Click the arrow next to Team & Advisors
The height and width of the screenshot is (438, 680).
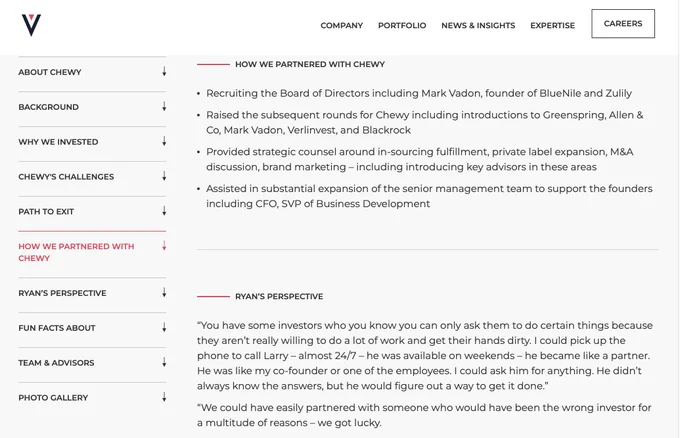coord(164,362)
